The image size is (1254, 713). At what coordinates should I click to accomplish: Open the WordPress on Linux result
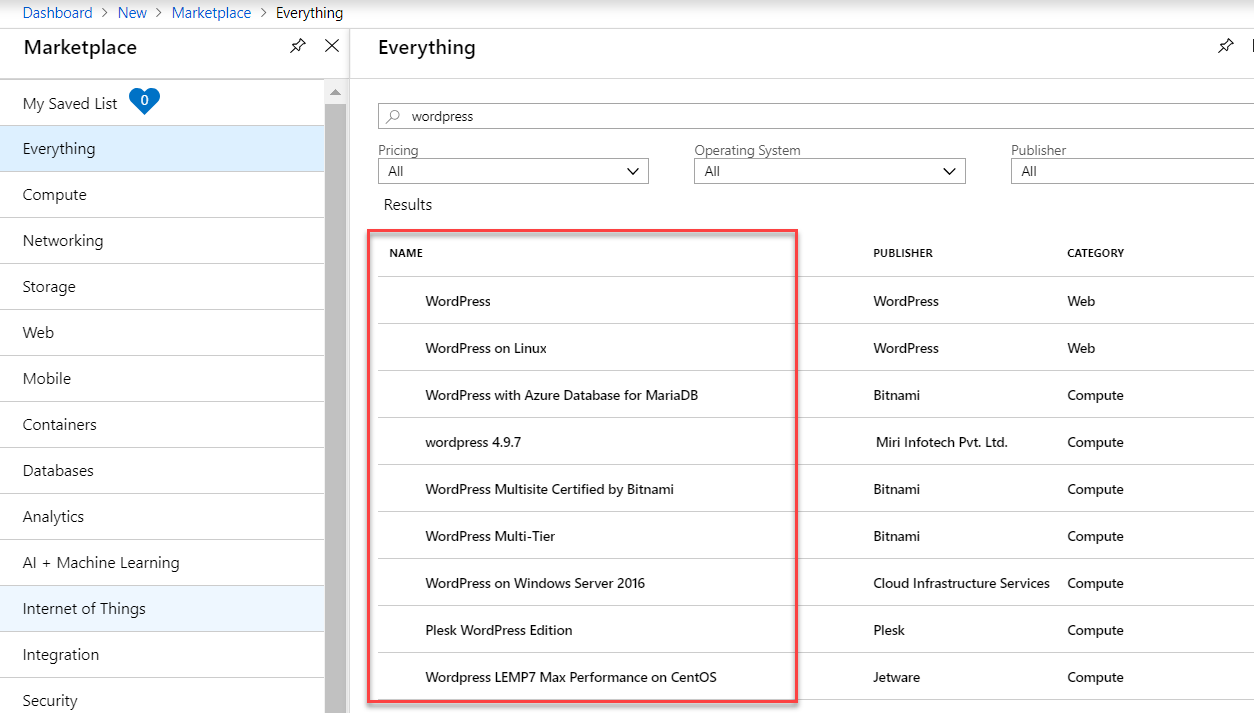(486, 348)
